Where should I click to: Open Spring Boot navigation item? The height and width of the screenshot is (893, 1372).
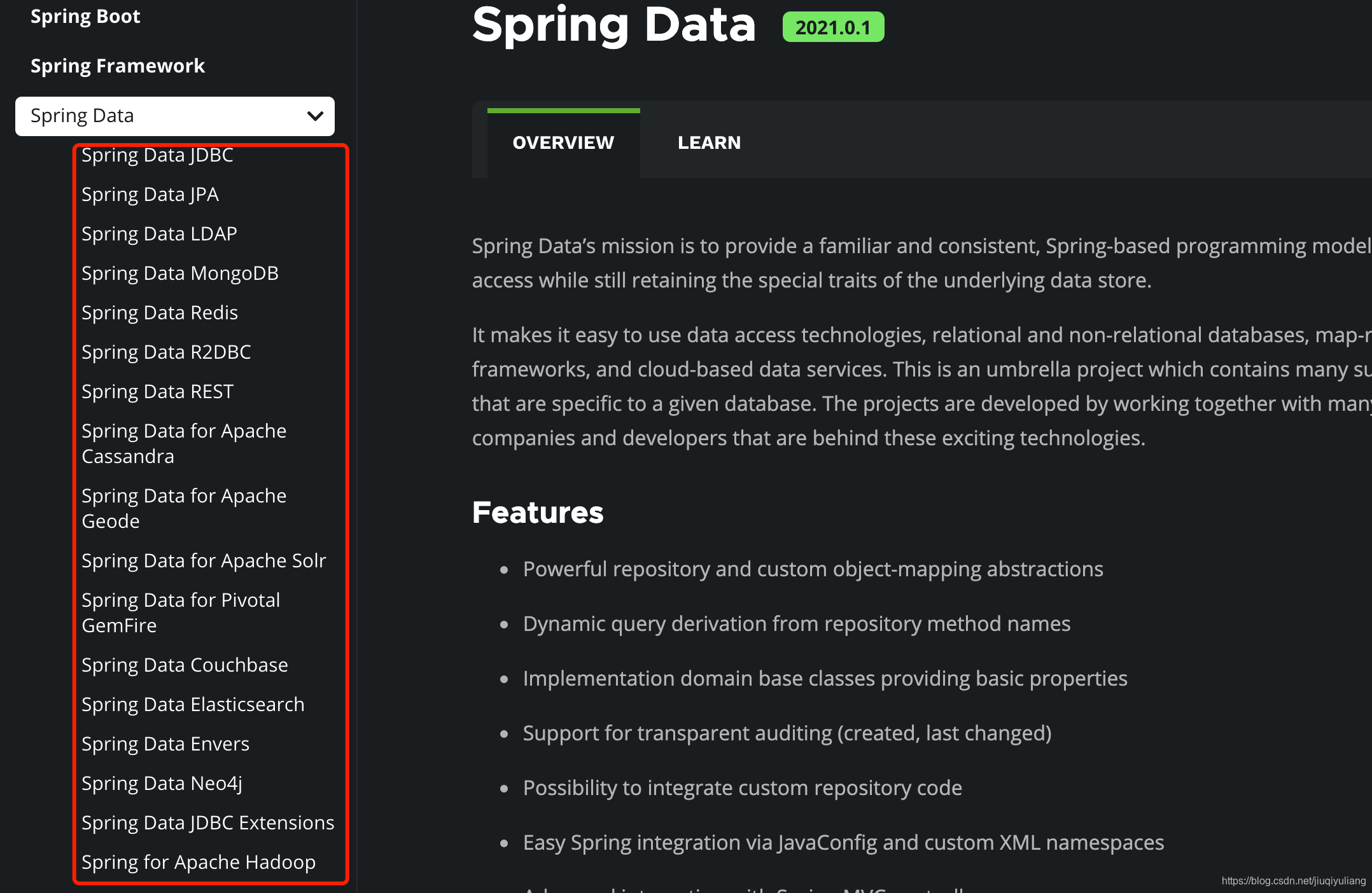[85, 13]
